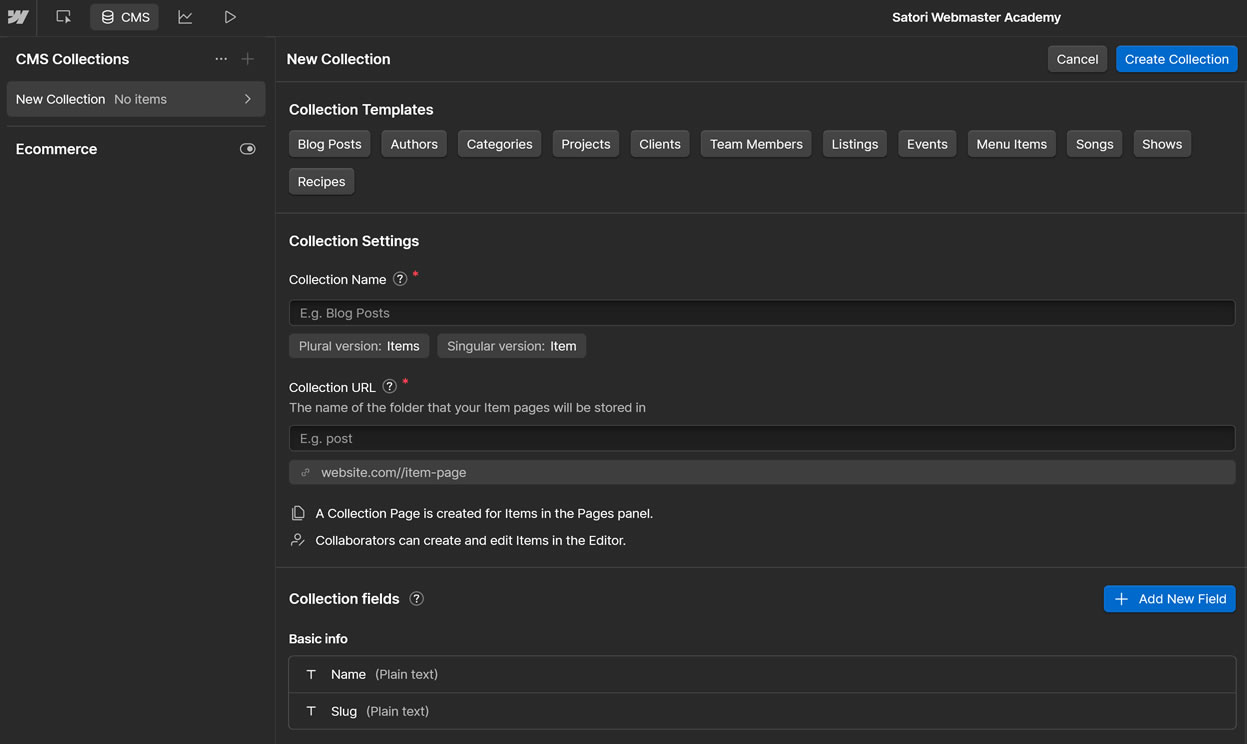
Task: Click the Collection Name help icon
Action: [x=400, y=279]
